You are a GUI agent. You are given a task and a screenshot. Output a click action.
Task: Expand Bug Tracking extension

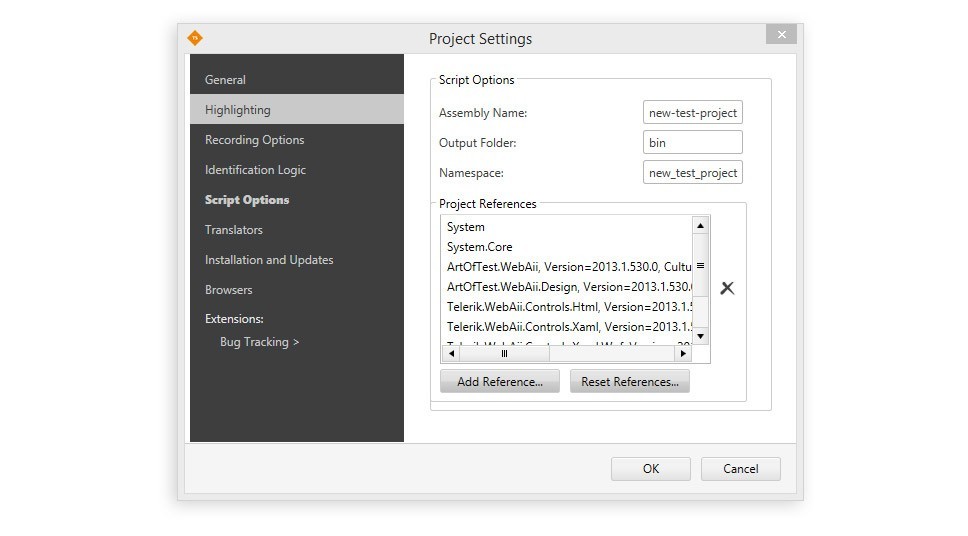(x=259, y=342)
